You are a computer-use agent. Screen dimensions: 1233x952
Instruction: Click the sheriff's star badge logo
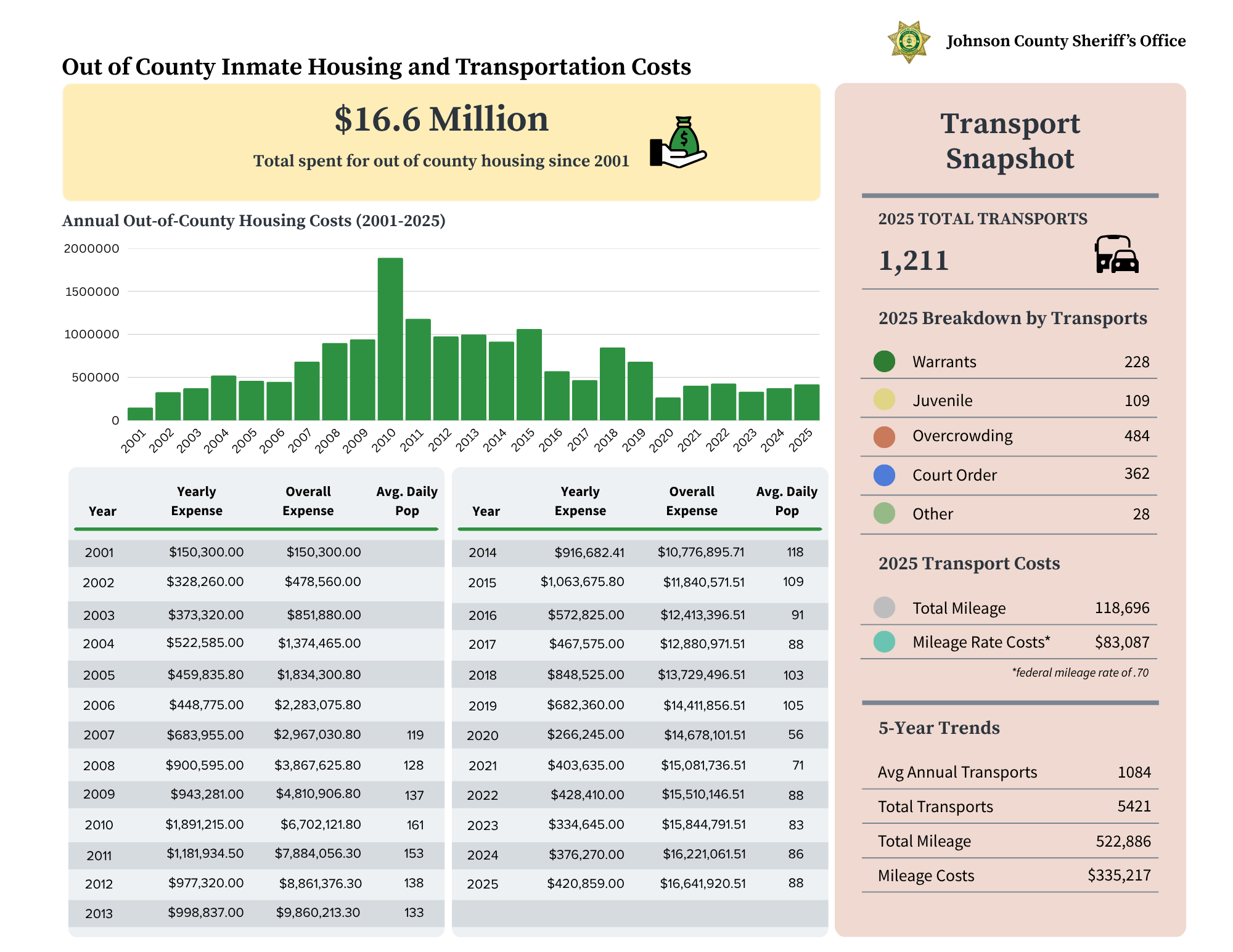pyautogui.click(x=909, y=42)
